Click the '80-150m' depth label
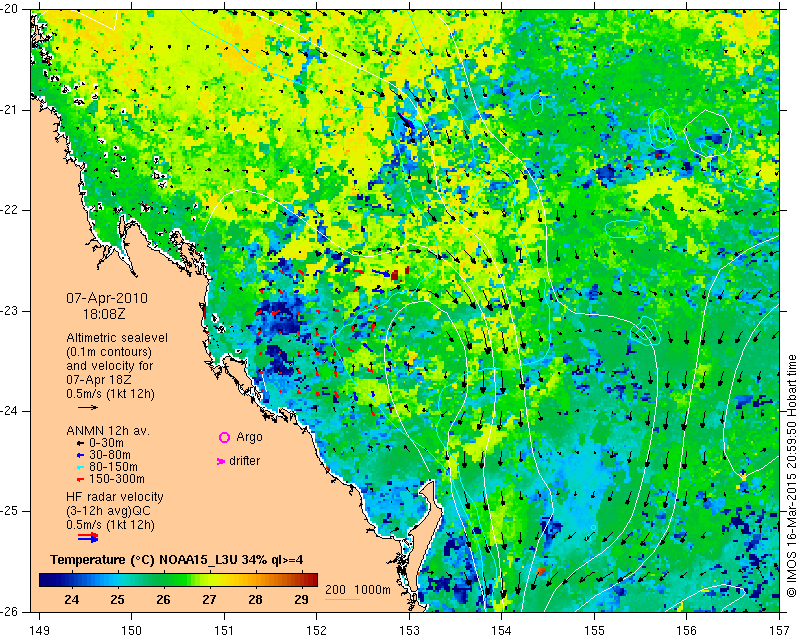The height and width of the screenshot is (640, 800). 113,467
